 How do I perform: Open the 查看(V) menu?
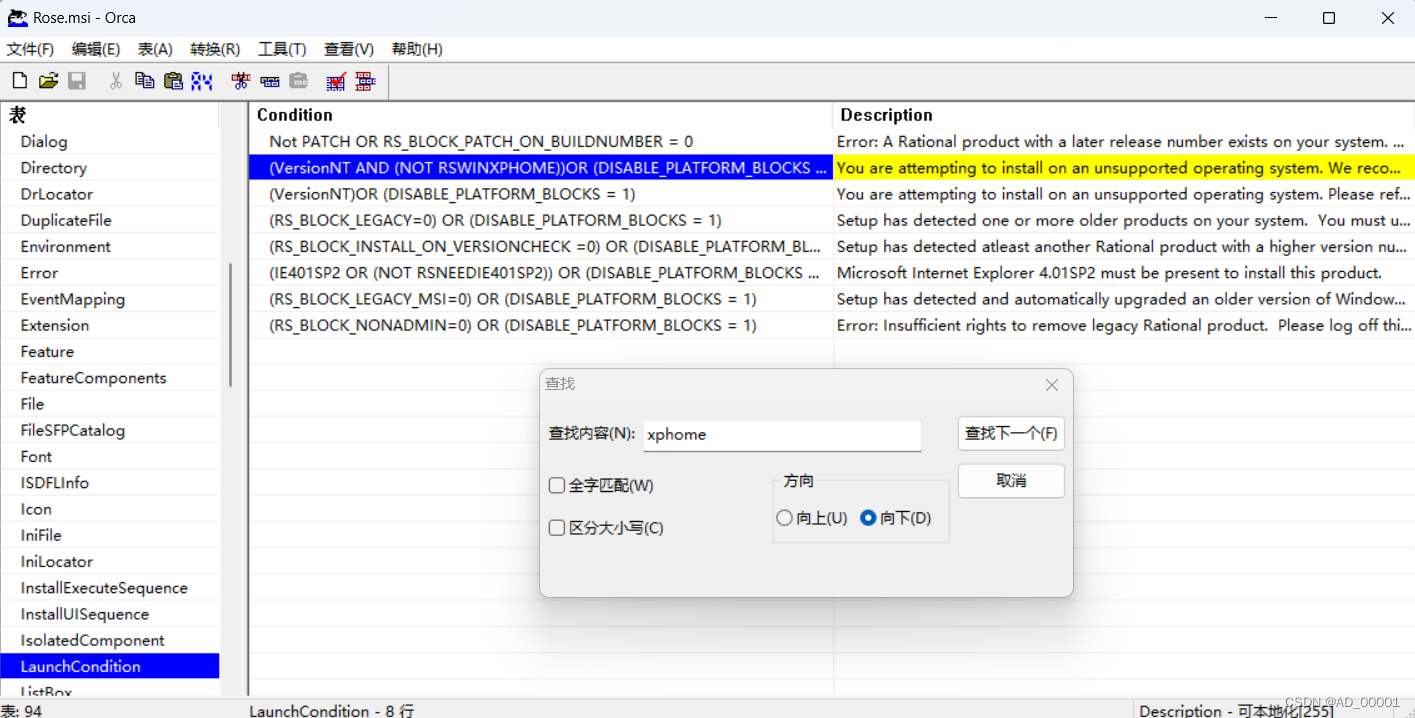[x=349, y=49]
